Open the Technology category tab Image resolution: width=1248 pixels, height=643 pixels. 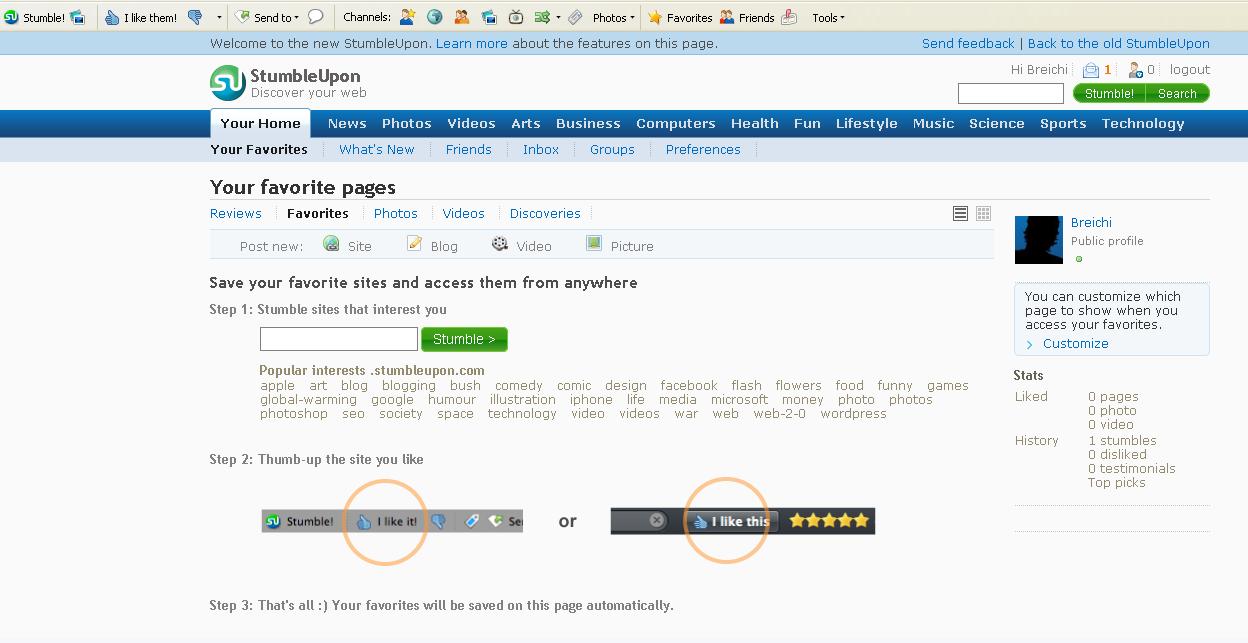[1143, 124]
